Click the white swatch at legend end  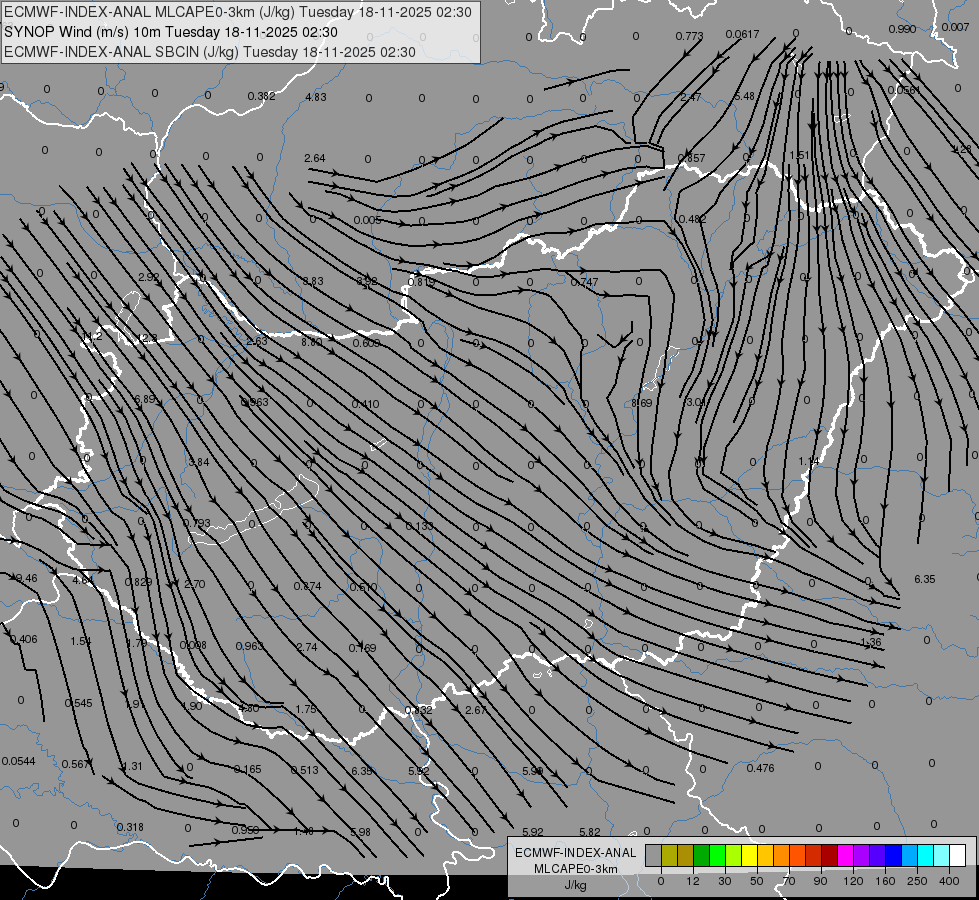(958, 855)
